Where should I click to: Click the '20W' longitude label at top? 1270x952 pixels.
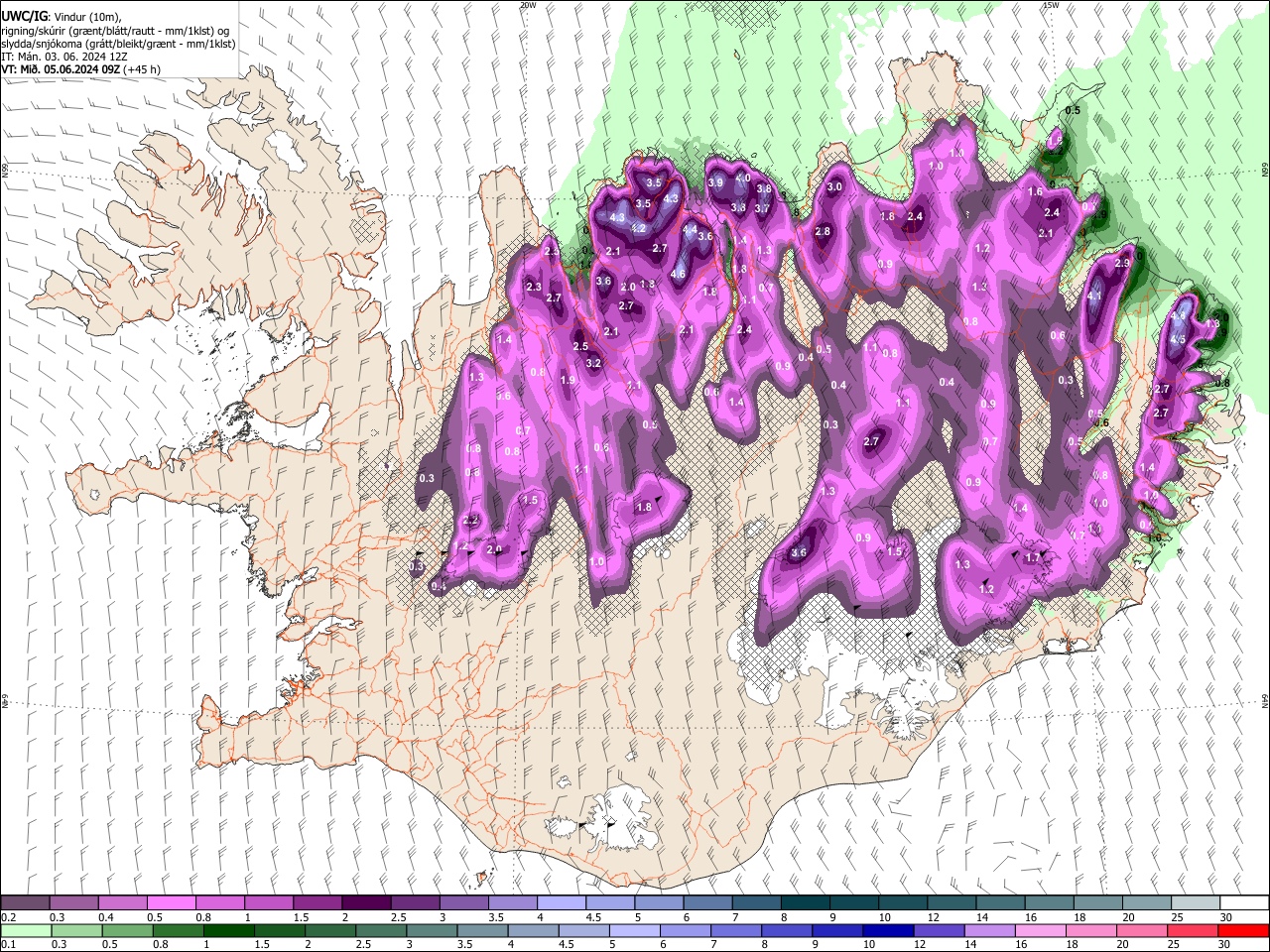click(528, 5)
